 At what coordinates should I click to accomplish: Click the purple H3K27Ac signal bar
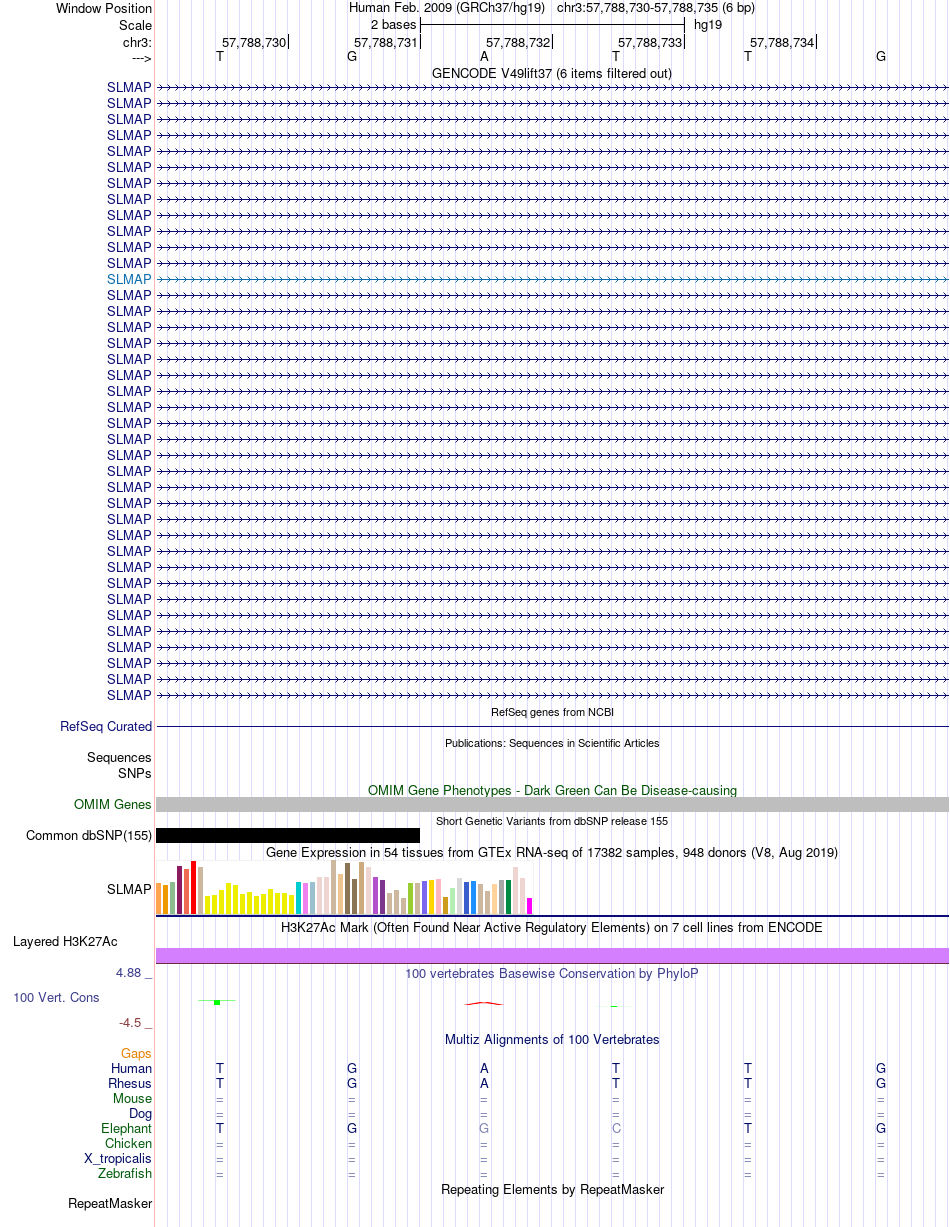tap(552, 955)
